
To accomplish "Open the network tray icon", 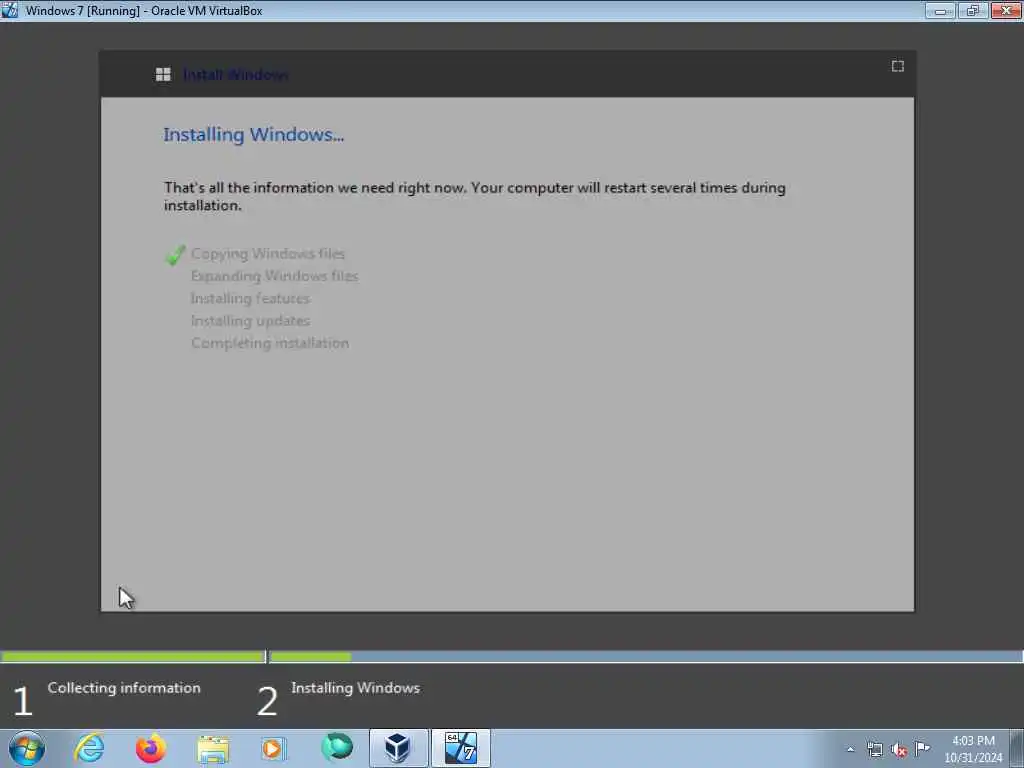I will (874, 750).
